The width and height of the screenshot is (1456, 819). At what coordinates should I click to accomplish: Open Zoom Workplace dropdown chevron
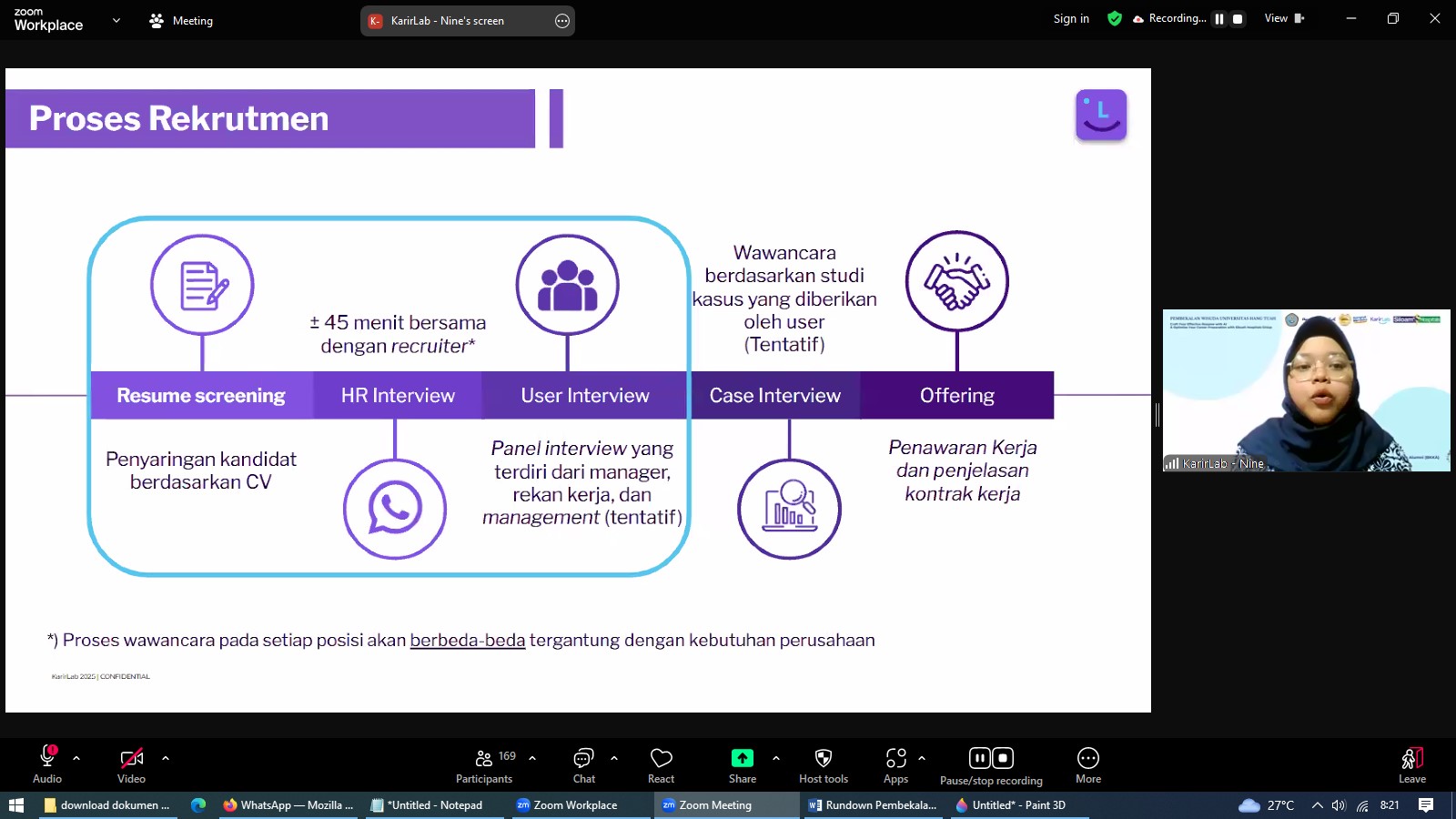point(116,20)
